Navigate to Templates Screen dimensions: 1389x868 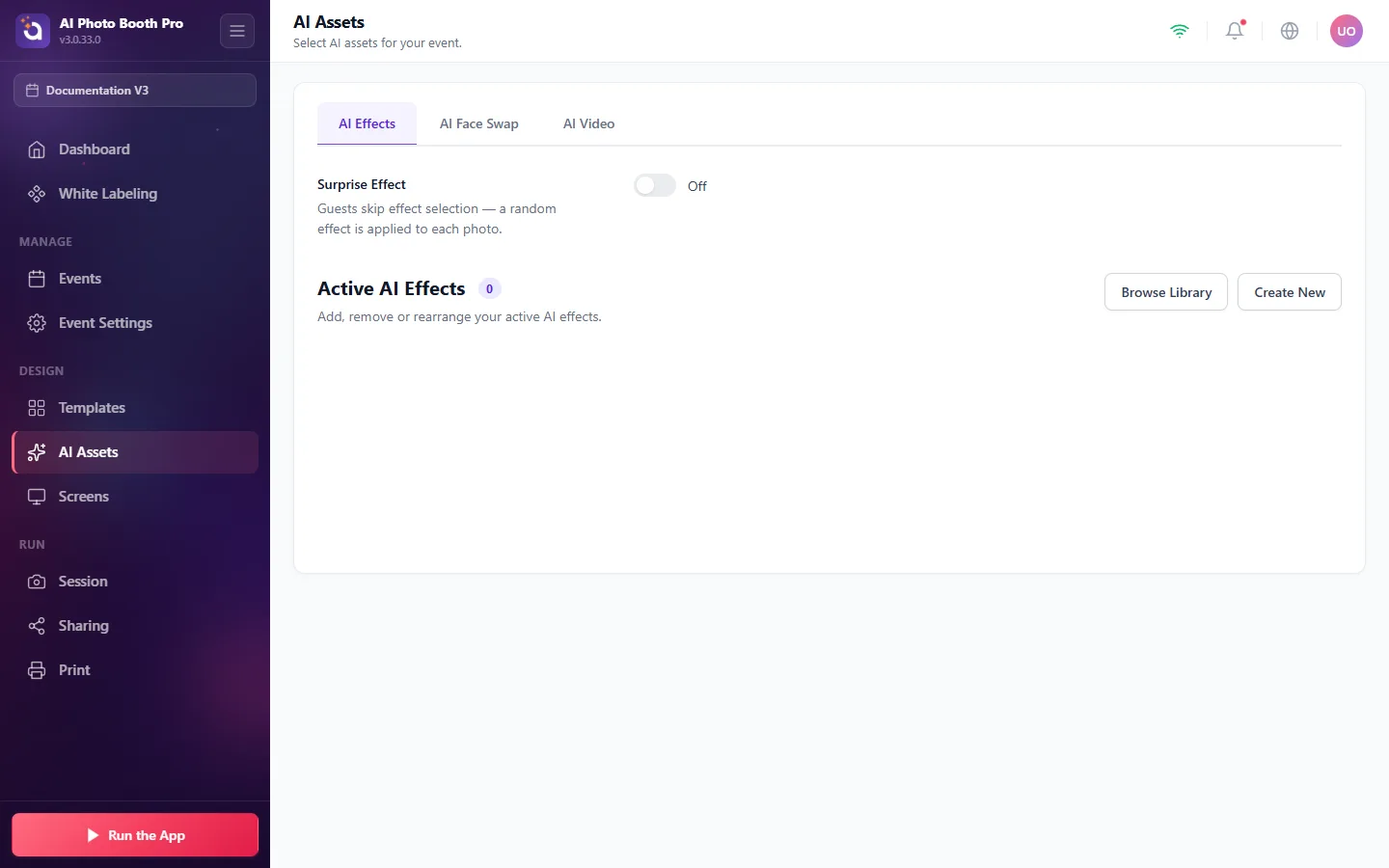pyautogui.click(x=135, y=408)
